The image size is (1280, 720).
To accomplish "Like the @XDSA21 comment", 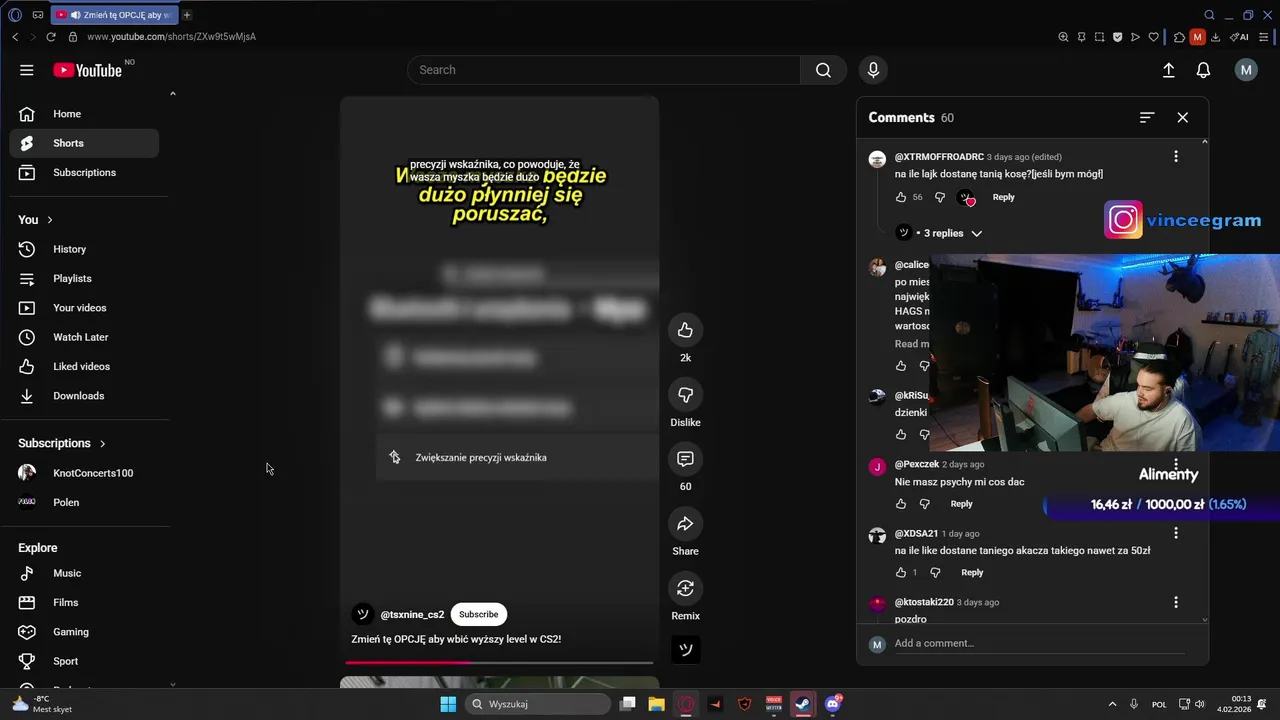I will pos(901,573).
